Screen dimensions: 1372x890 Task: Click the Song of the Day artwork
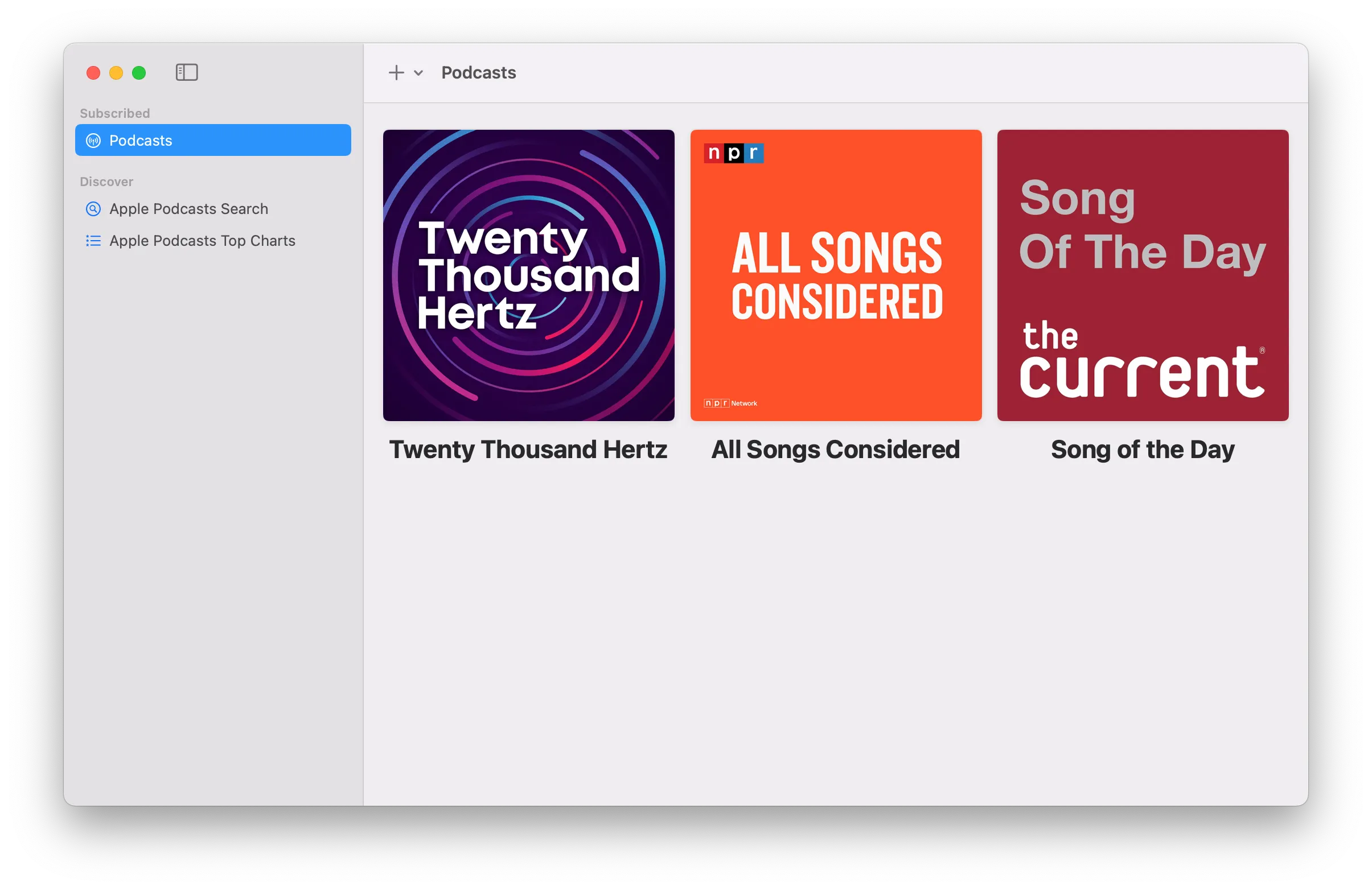1143,275
